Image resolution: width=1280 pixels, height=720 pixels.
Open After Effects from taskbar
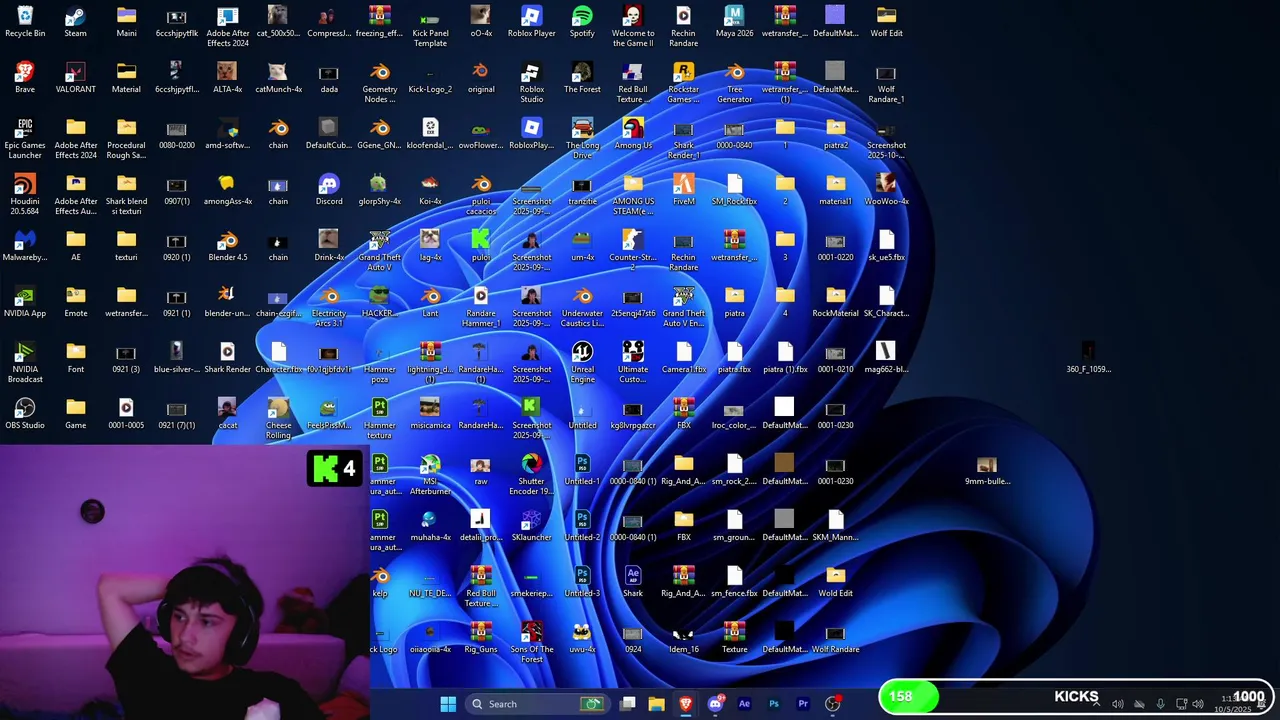pos(744,704)
